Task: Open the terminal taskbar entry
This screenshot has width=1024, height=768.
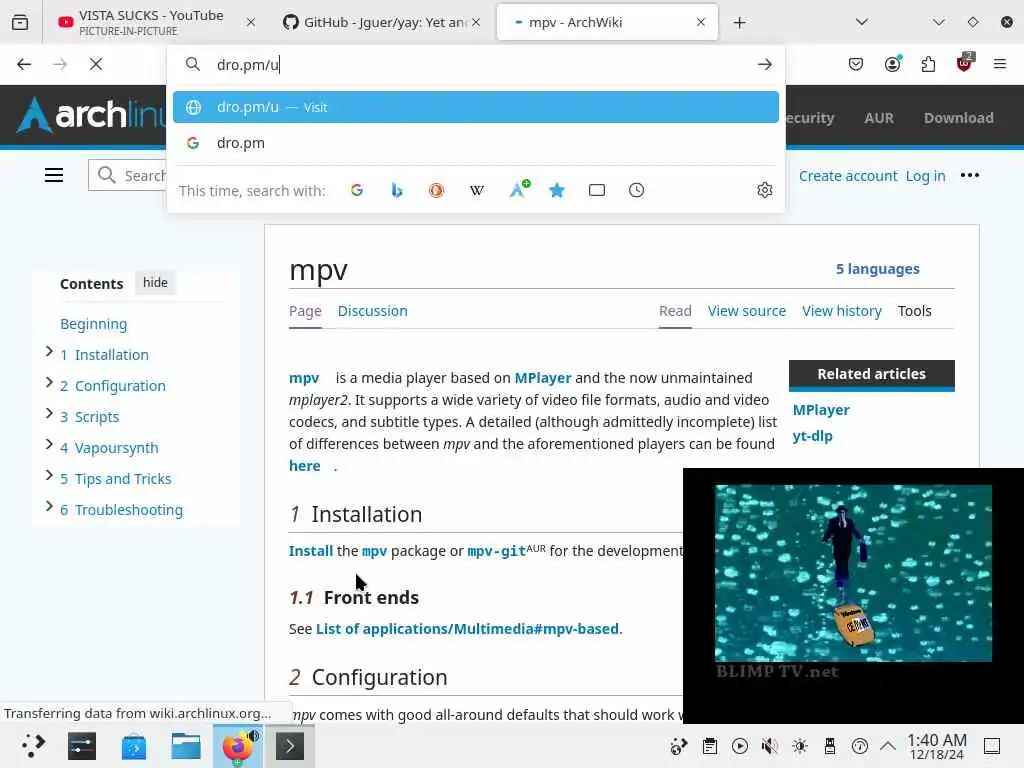Action: pyautogui.click(x=289, y=746)
